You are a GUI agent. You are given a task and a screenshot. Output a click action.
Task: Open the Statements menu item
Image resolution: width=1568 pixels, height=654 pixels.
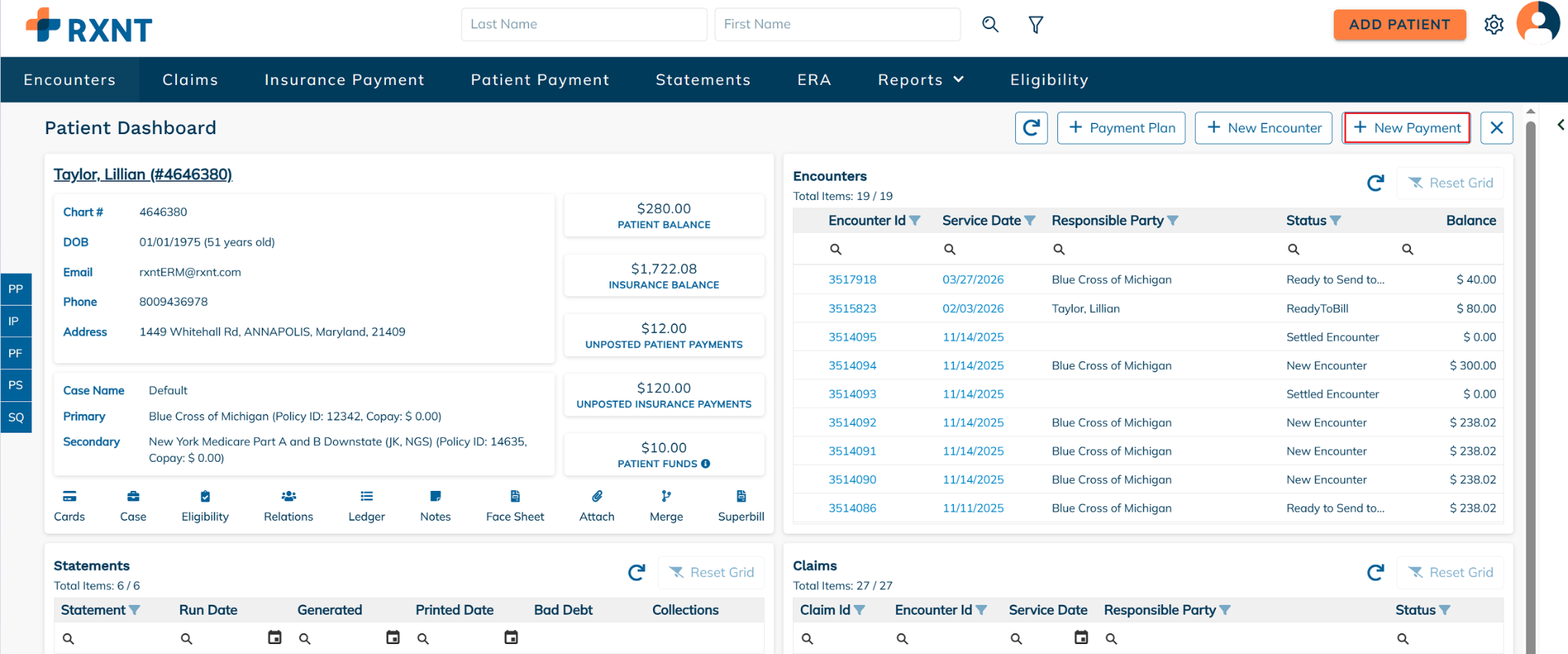[x=703, y=80]
